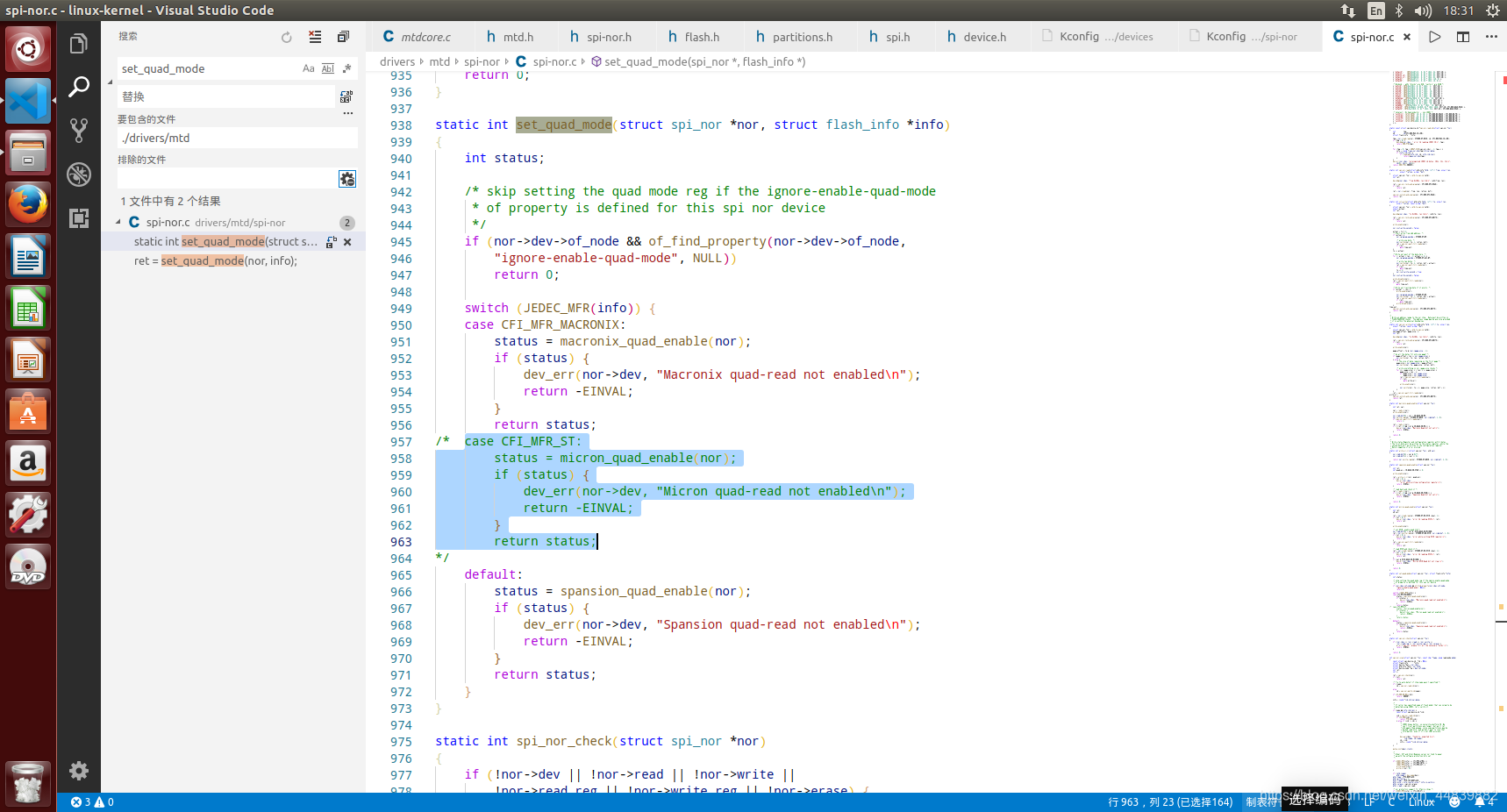This screenshot has height=812, width=1507.
Task: Collapse all search results
Action: 343,37
